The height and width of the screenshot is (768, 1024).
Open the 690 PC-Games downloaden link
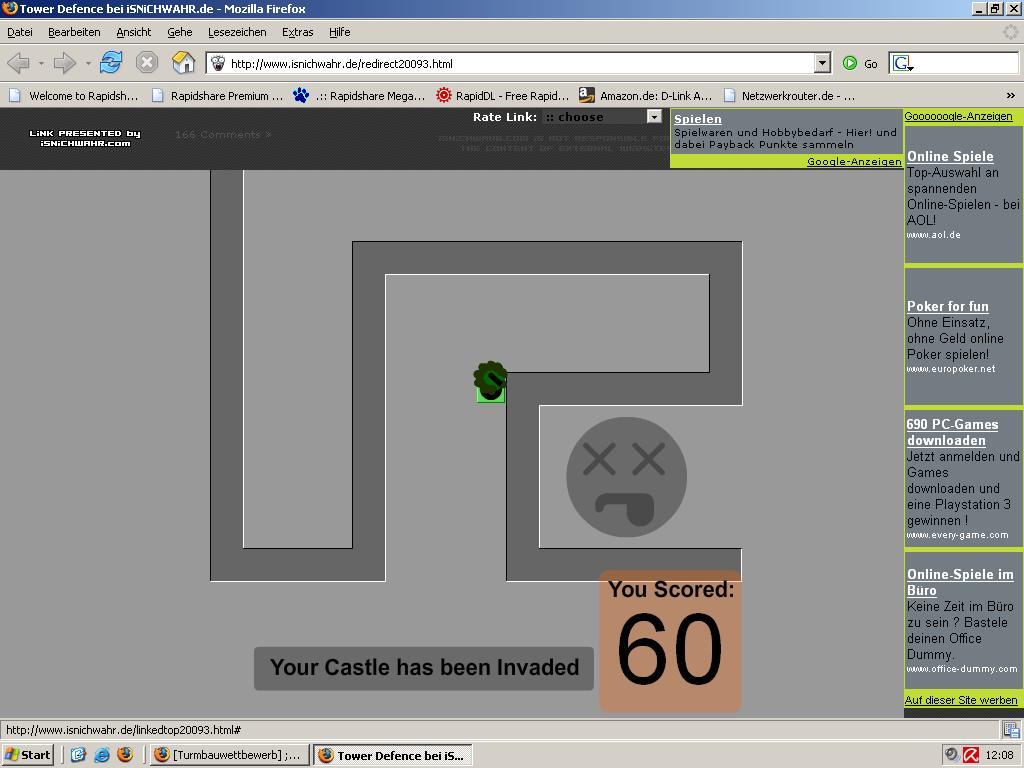[952, 432]
